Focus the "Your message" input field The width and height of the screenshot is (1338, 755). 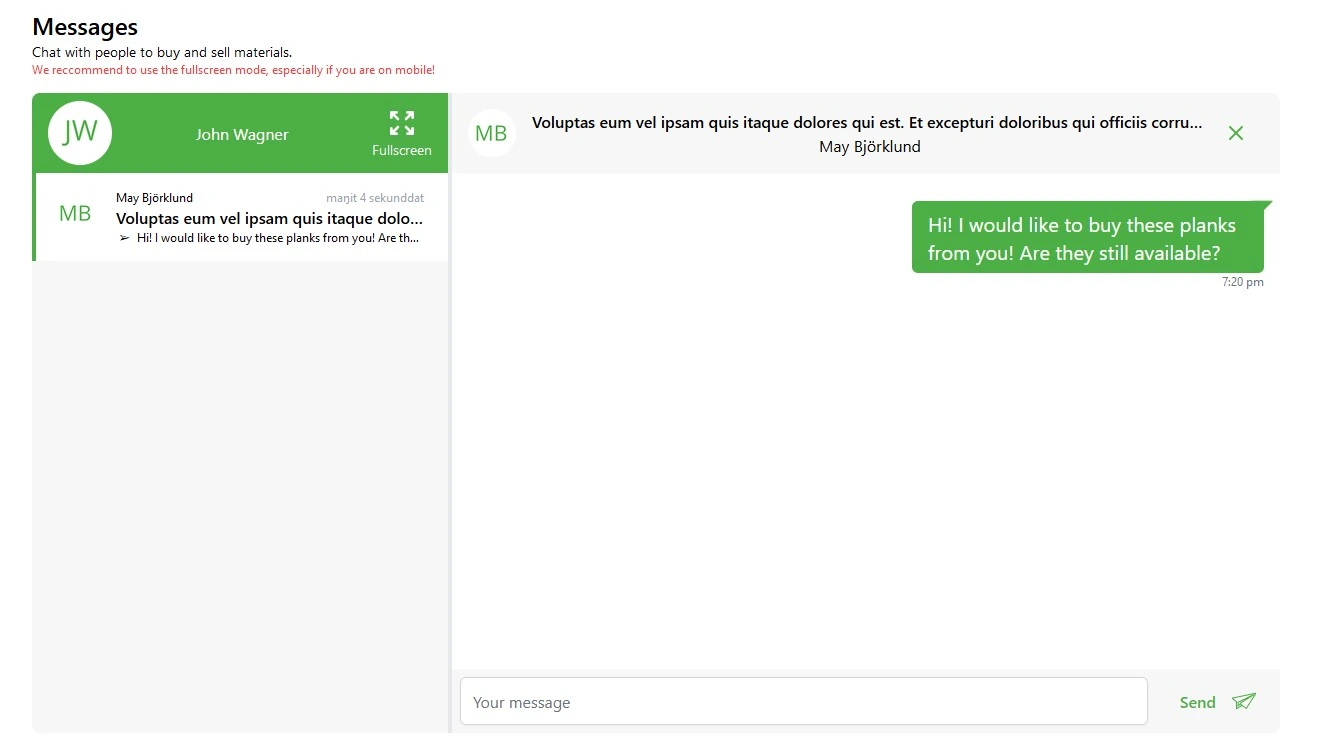(x=802, y=701)
